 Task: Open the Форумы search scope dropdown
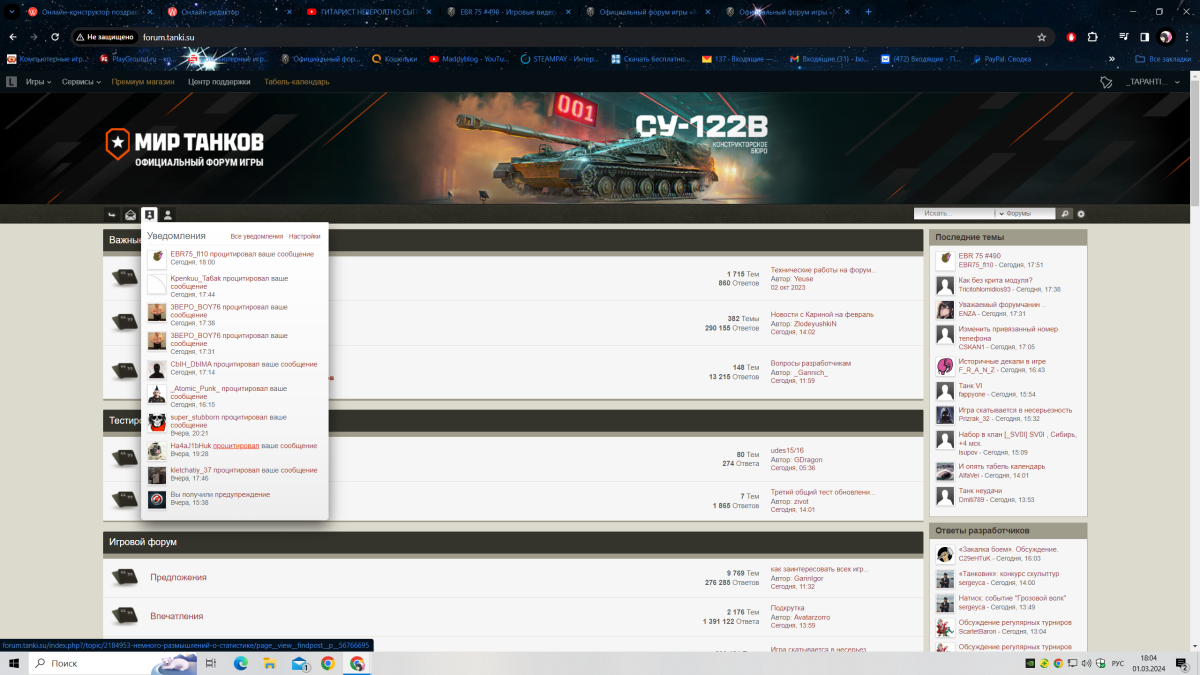tap(1025, 213)
